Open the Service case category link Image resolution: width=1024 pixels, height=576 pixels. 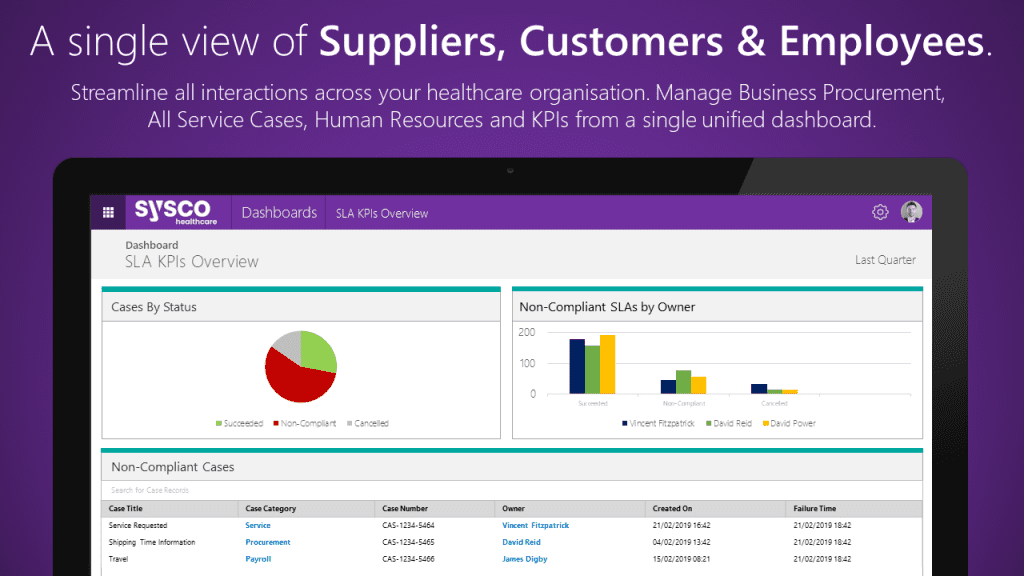[257, 525]
